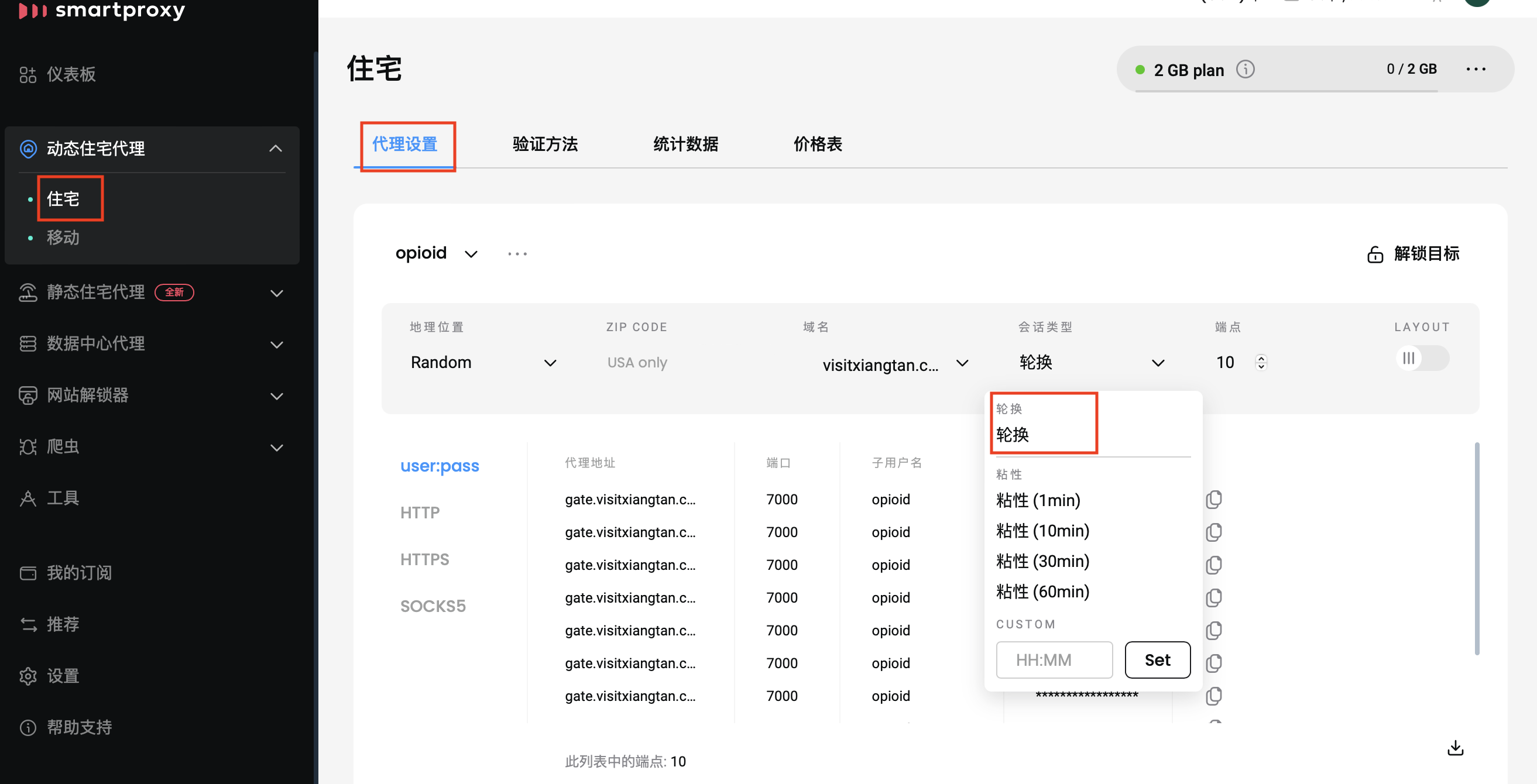
Task: Select 粘性 (10min) session option
Action: point(1042,531)
